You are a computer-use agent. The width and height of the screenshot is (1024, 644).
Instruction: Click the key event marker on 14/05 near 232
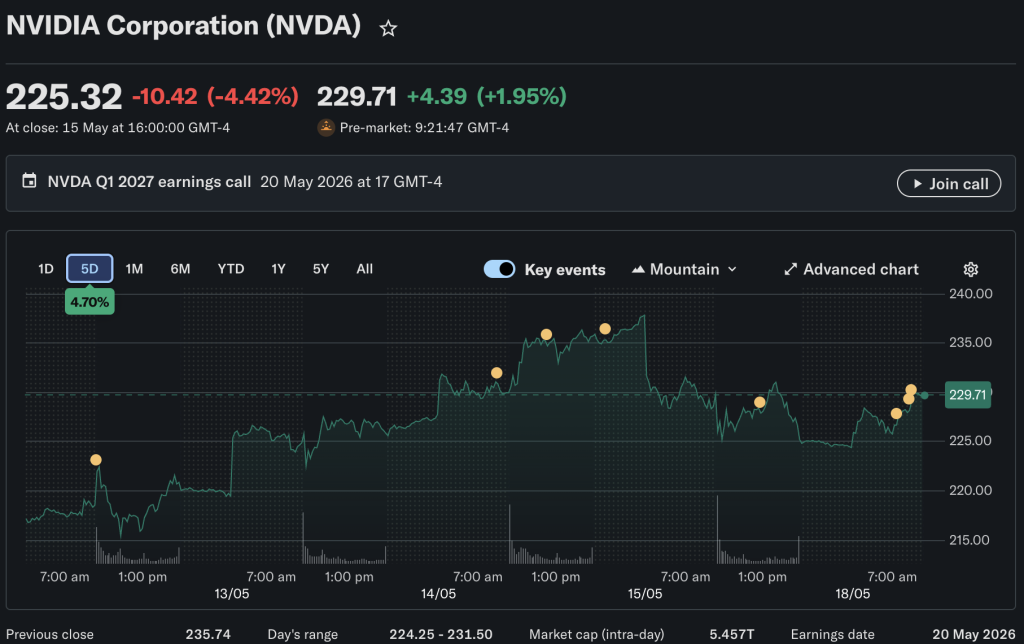click(496, 373)
